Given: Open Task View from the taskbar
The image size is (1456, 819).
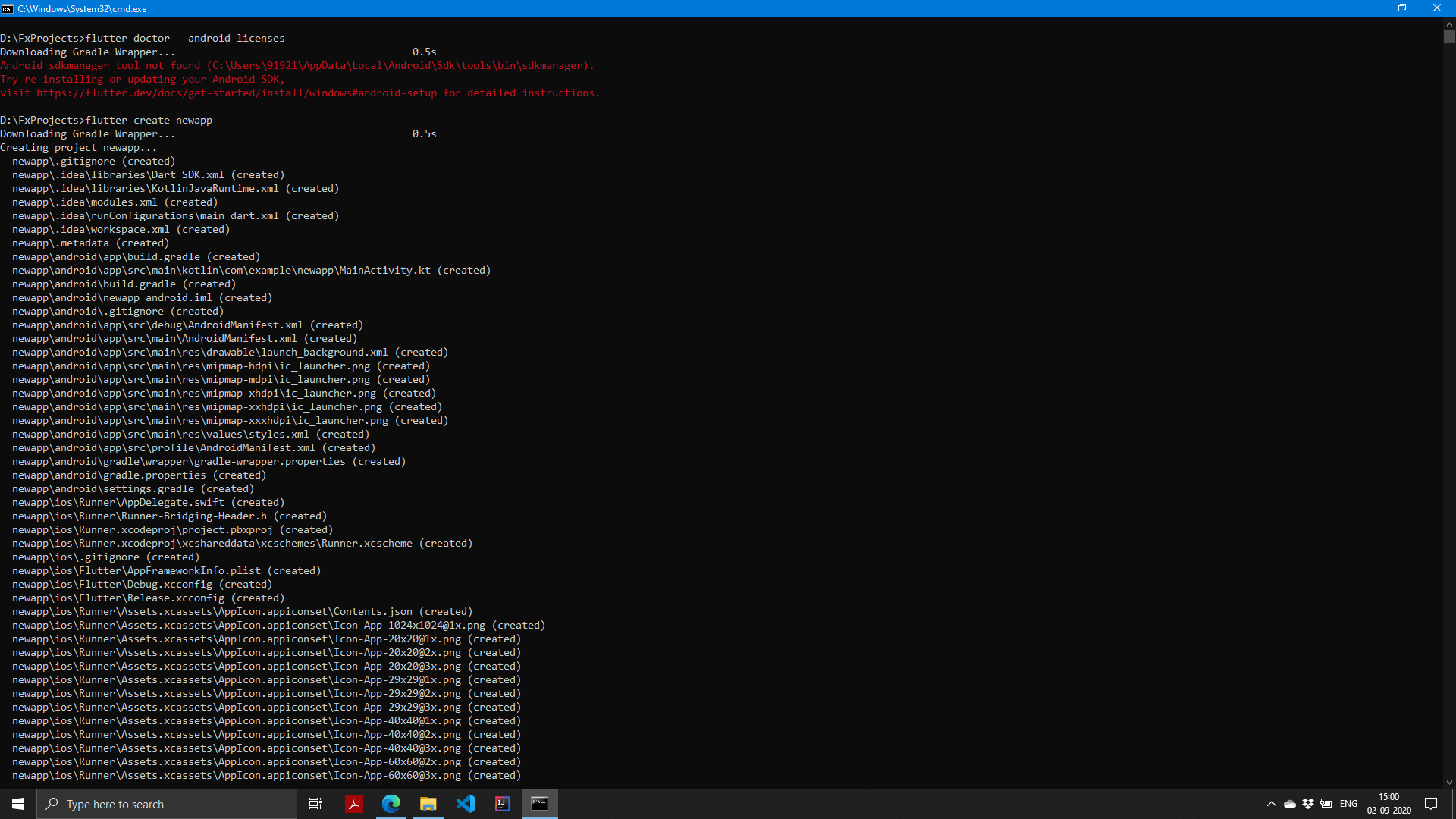Looking at the screenshot, I should pos(315,804).
